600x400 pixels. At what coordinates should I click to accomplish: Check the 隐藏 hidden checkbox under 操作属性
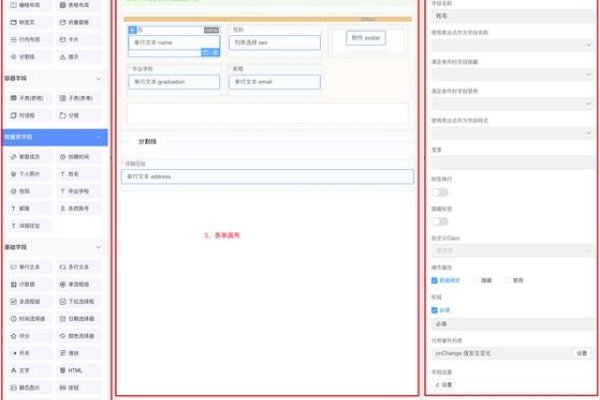click(476, 281)
